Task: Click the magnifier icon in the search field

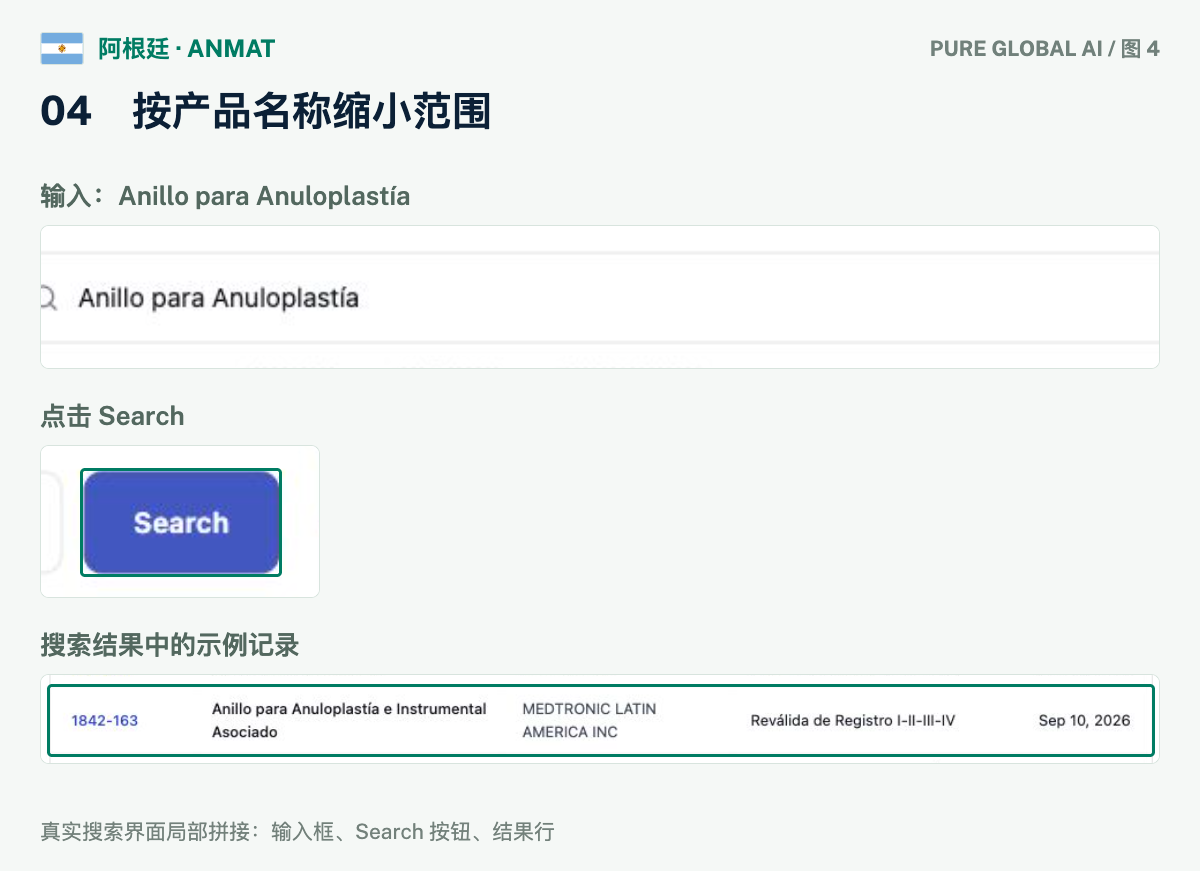Action: point(48,298)
